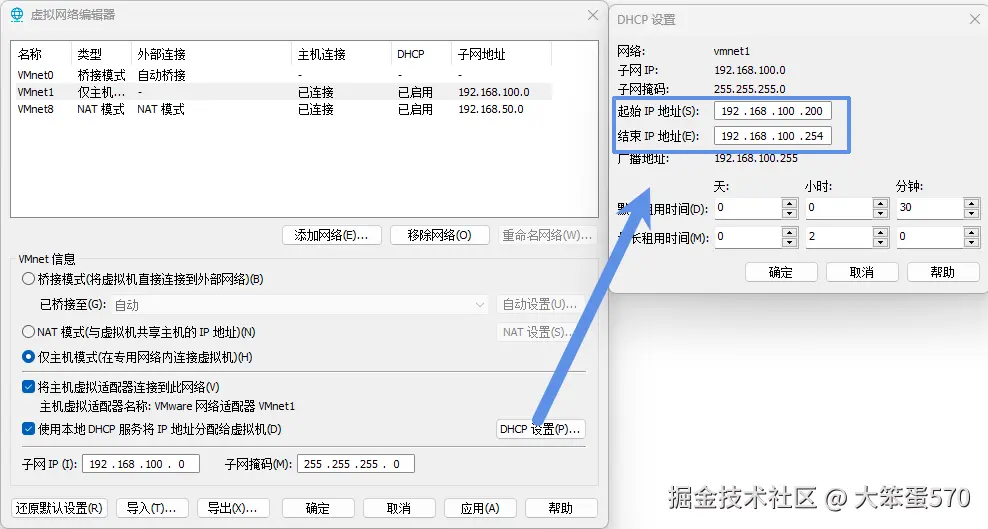This screenshot has height=529, width=988.
Task: Toggle 将主机虚拟适配器连接到此网络 checkbox
Action: pyautogui.click(x=28, y=387)
